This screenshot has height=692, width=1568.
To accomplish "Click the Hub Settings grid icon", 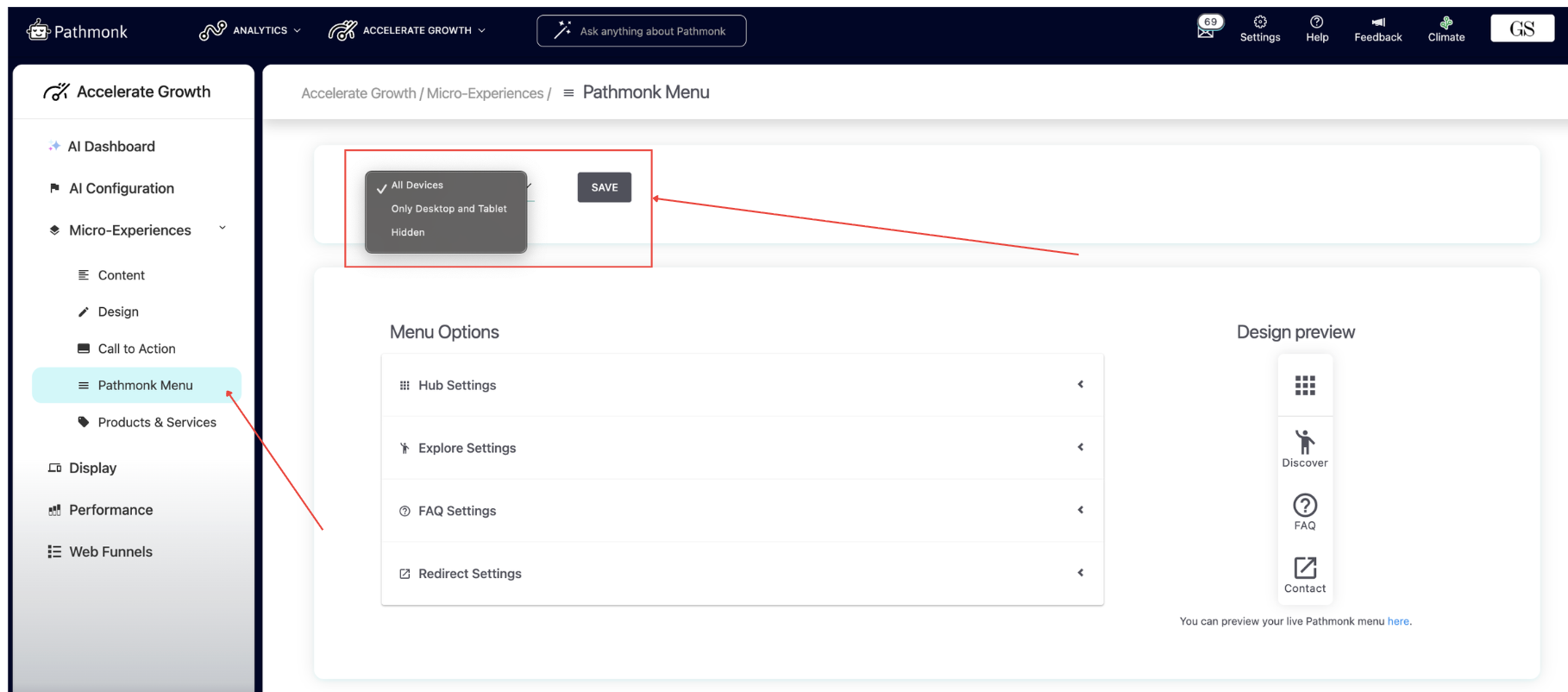I will (405, 386).
